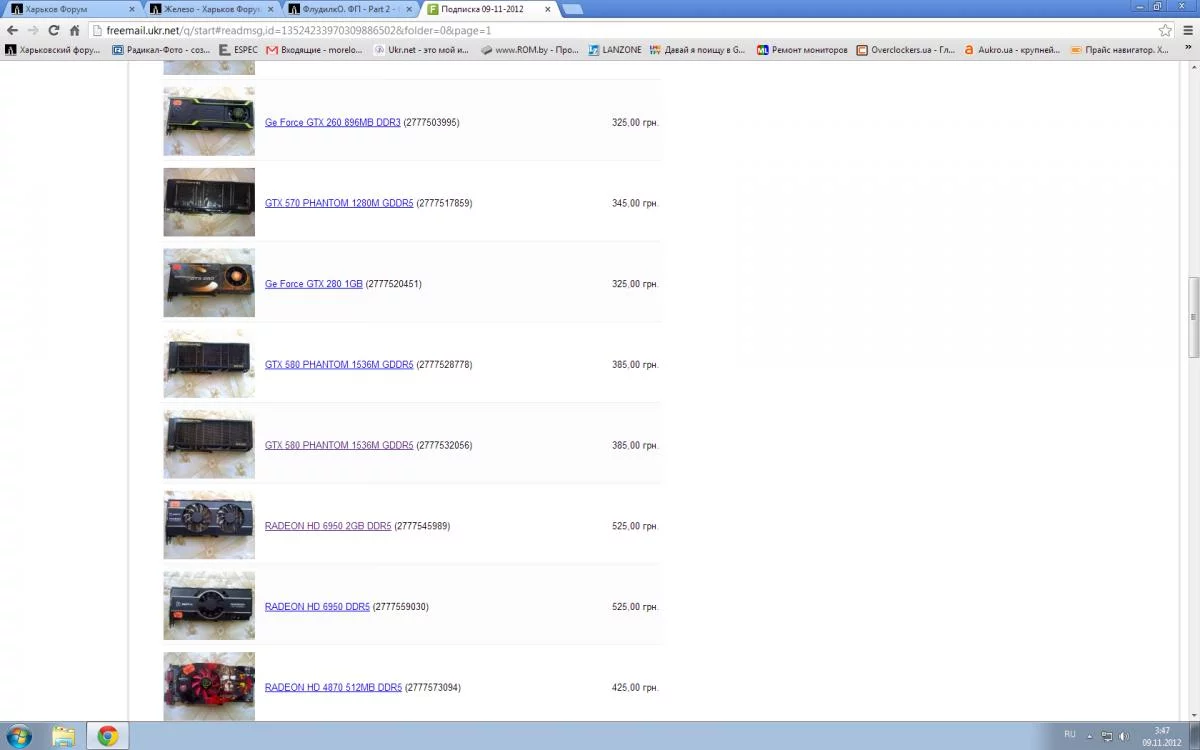Screen dimensions: 1200x750
Task: Switch input language via RU indicator
Action: click(x=1070, y=734)
